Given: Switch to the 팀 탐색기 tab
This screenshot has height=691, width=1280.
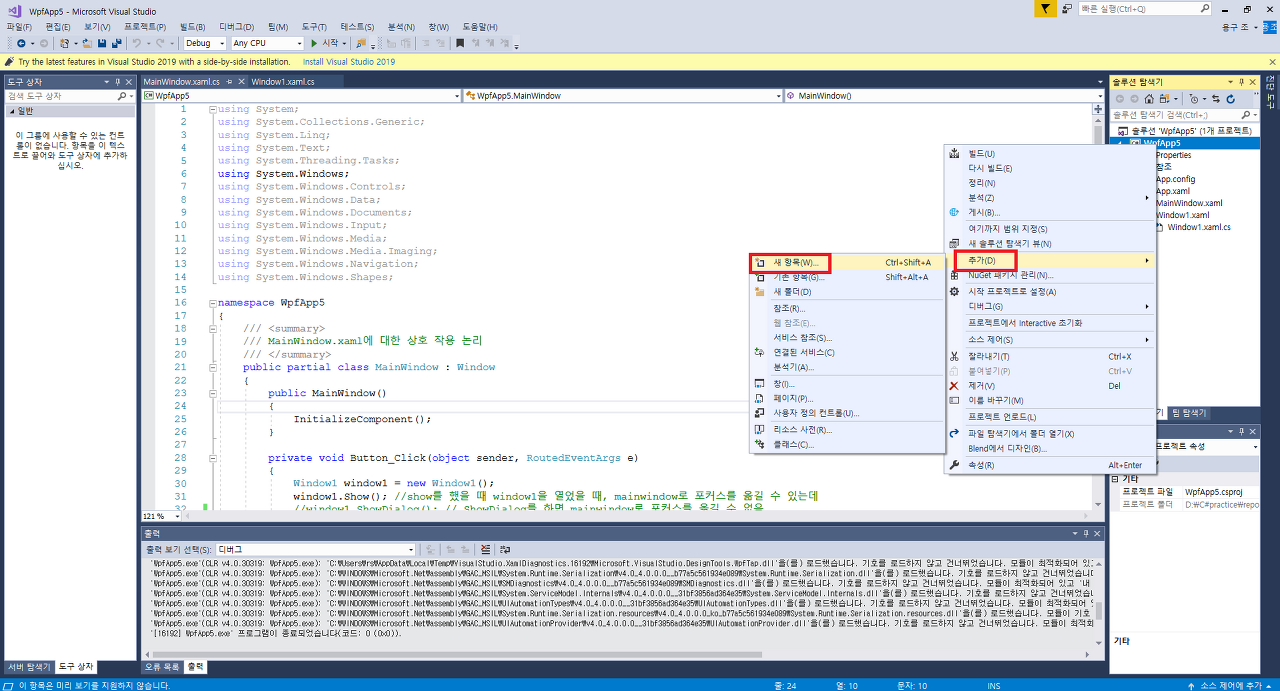Looking at the screenshot, I should [x=1189, y=413].
